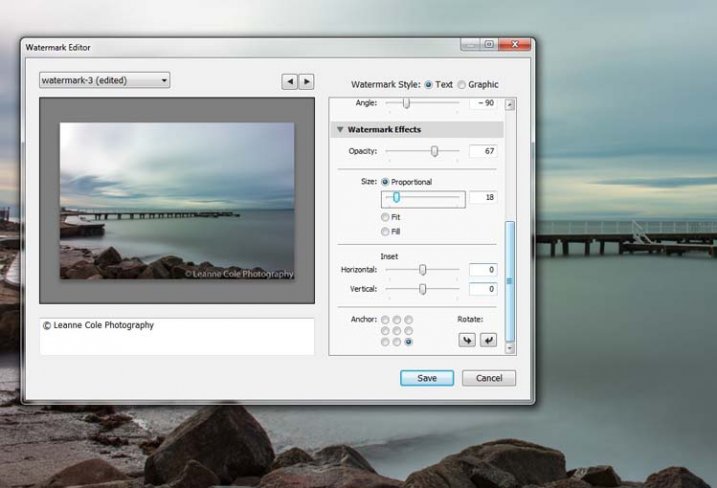Click the previous watermark preview arrow
The height and width of the screenshot is (488, 717).
click(x=289, y=82)
